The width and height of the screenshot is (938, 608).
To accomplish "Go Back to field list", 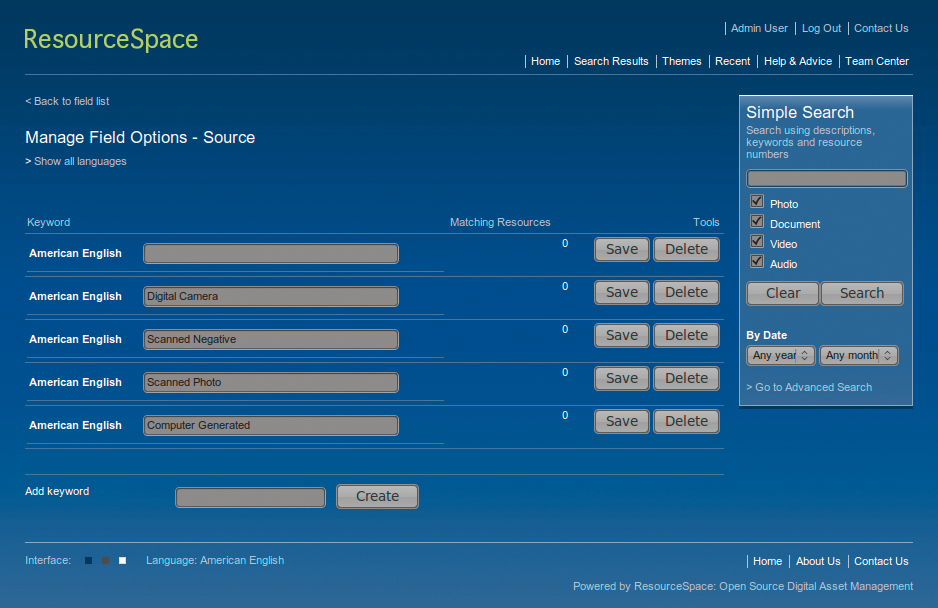I will pos(67,102).
